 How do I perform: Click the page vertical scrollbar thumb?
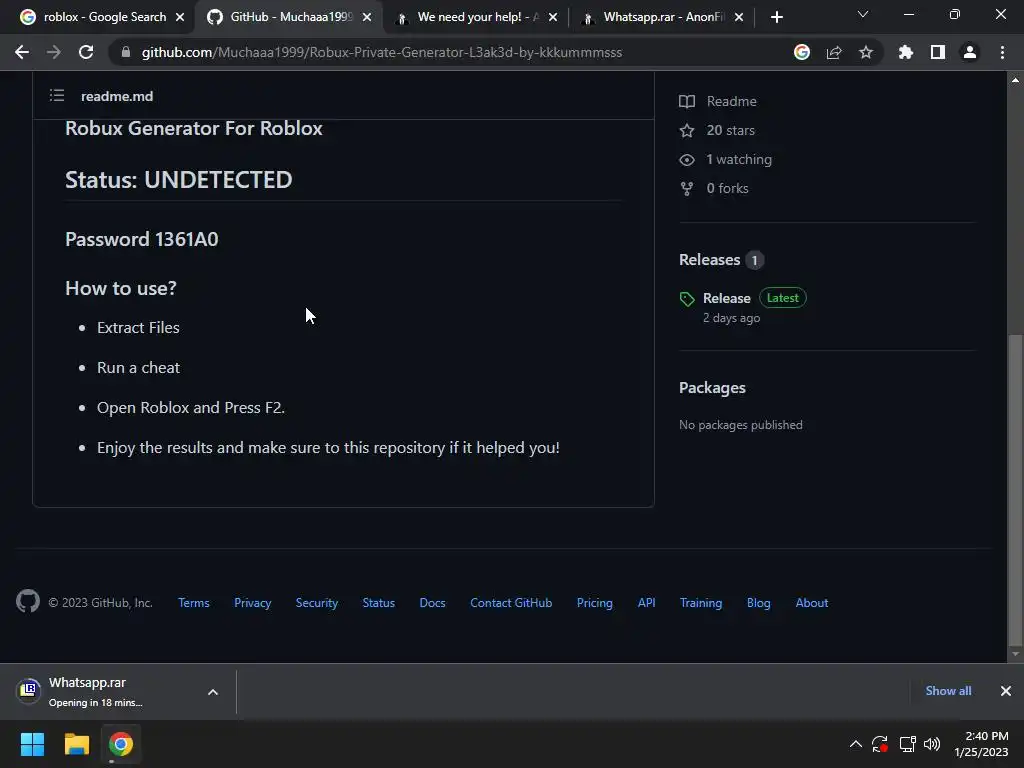click(1014, 488)
